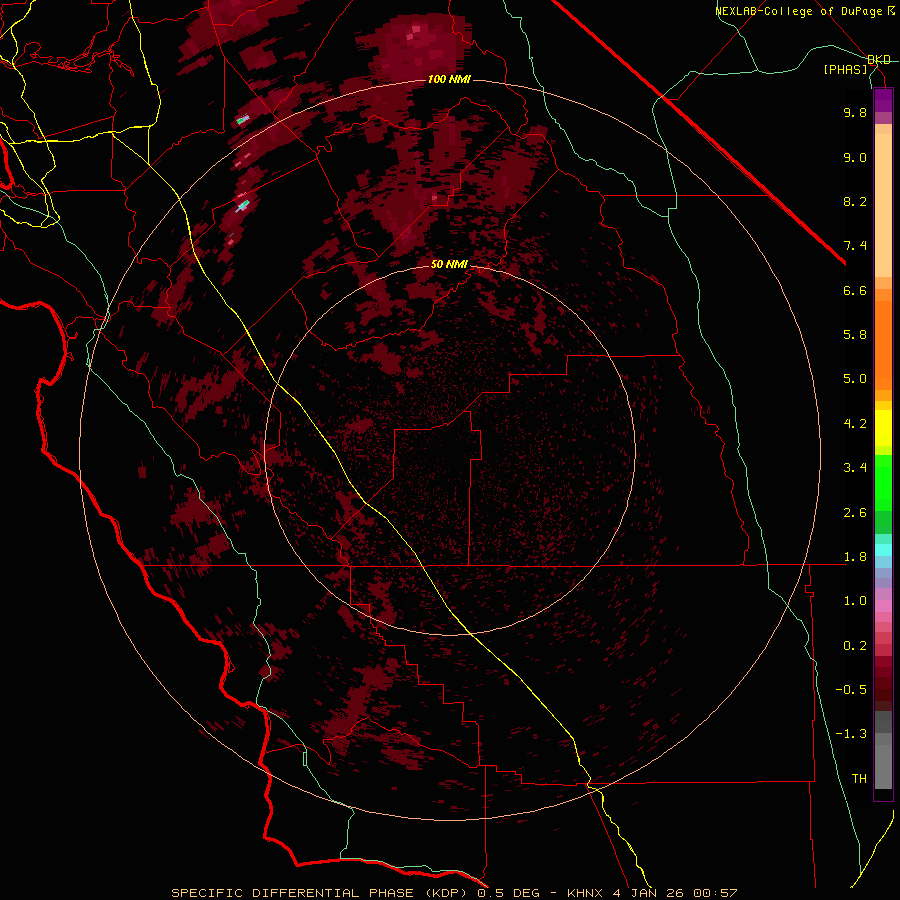Click the 6.6 value on color scale

(855, 290)
